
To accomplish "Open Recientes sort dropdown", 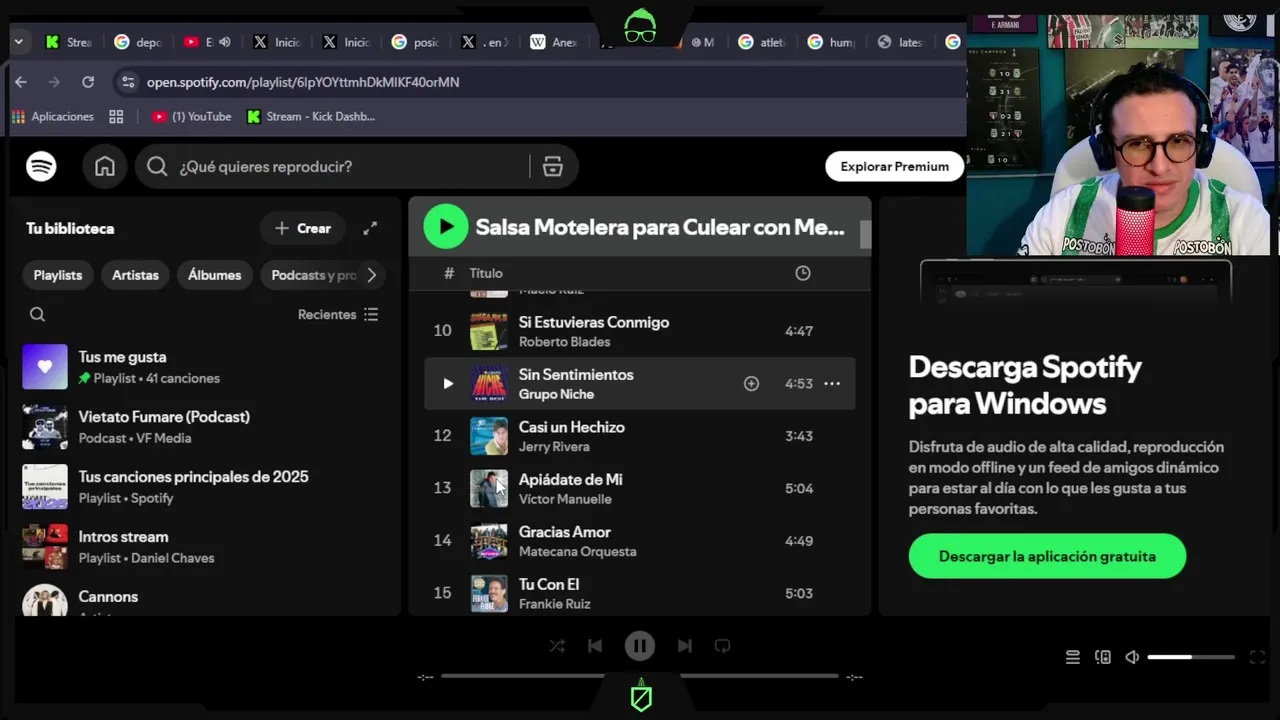I will click(338, 314).
